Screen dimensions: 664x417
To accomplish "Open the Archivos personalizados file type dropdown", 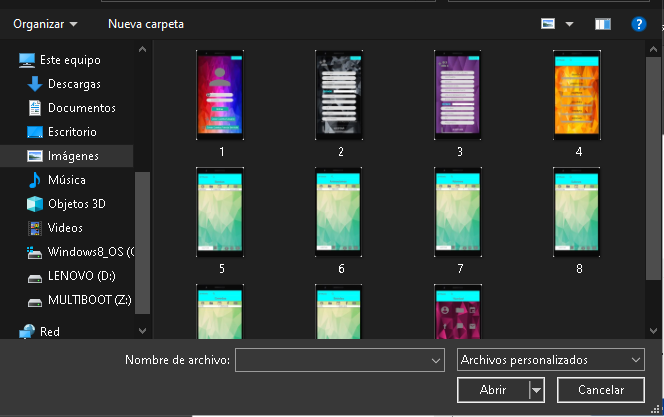I will coord(551,360).
